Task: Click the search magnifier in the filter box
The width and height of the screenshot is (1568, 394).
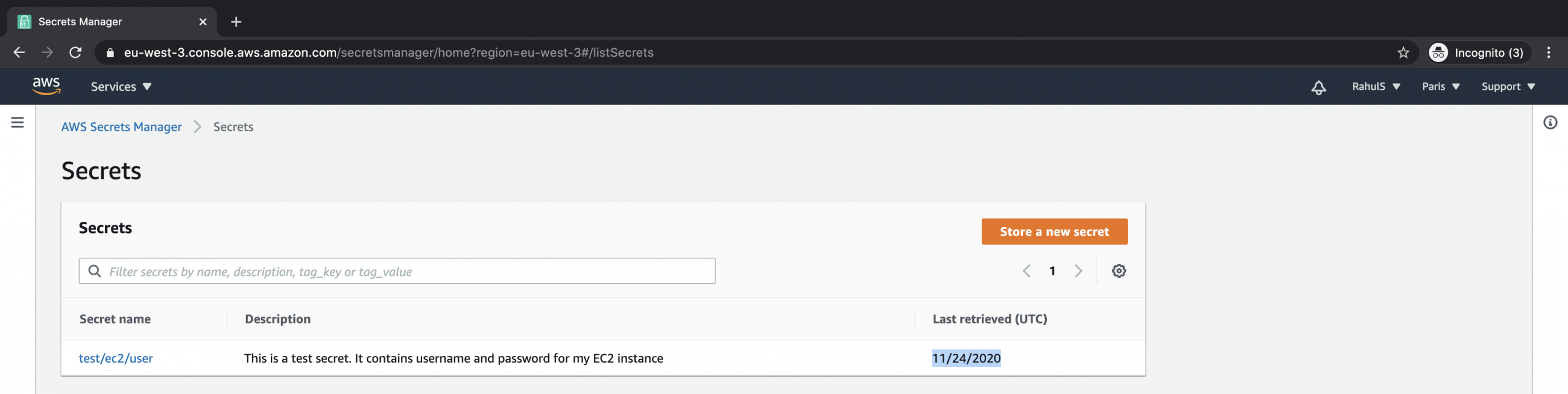Action: (x=94, y=270)
